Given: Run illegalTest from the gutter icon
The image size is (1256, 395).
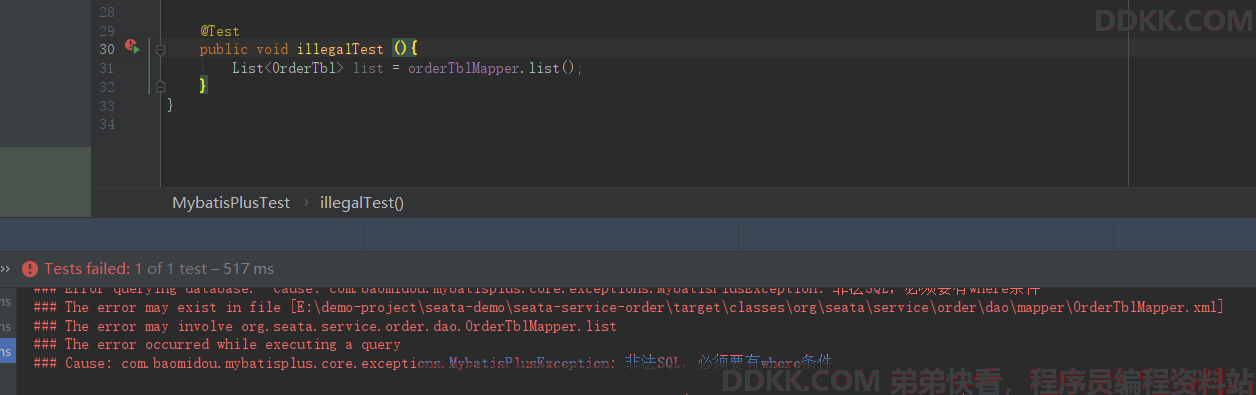Looking at the screenshot, I should pos(132,47).
